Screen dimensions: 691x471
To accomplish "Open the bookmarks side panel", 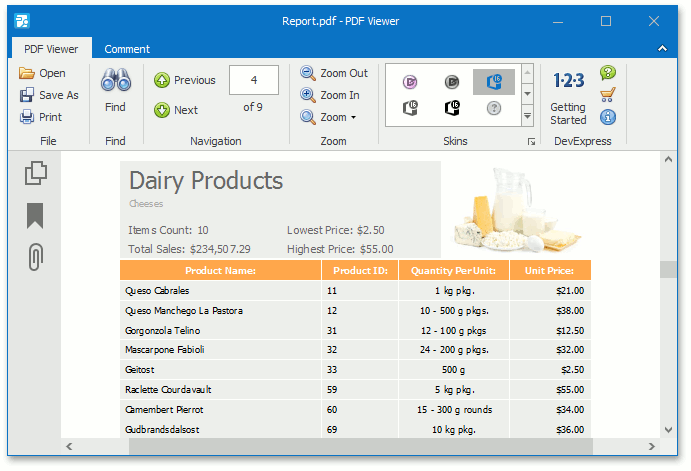I will point(35,215).
